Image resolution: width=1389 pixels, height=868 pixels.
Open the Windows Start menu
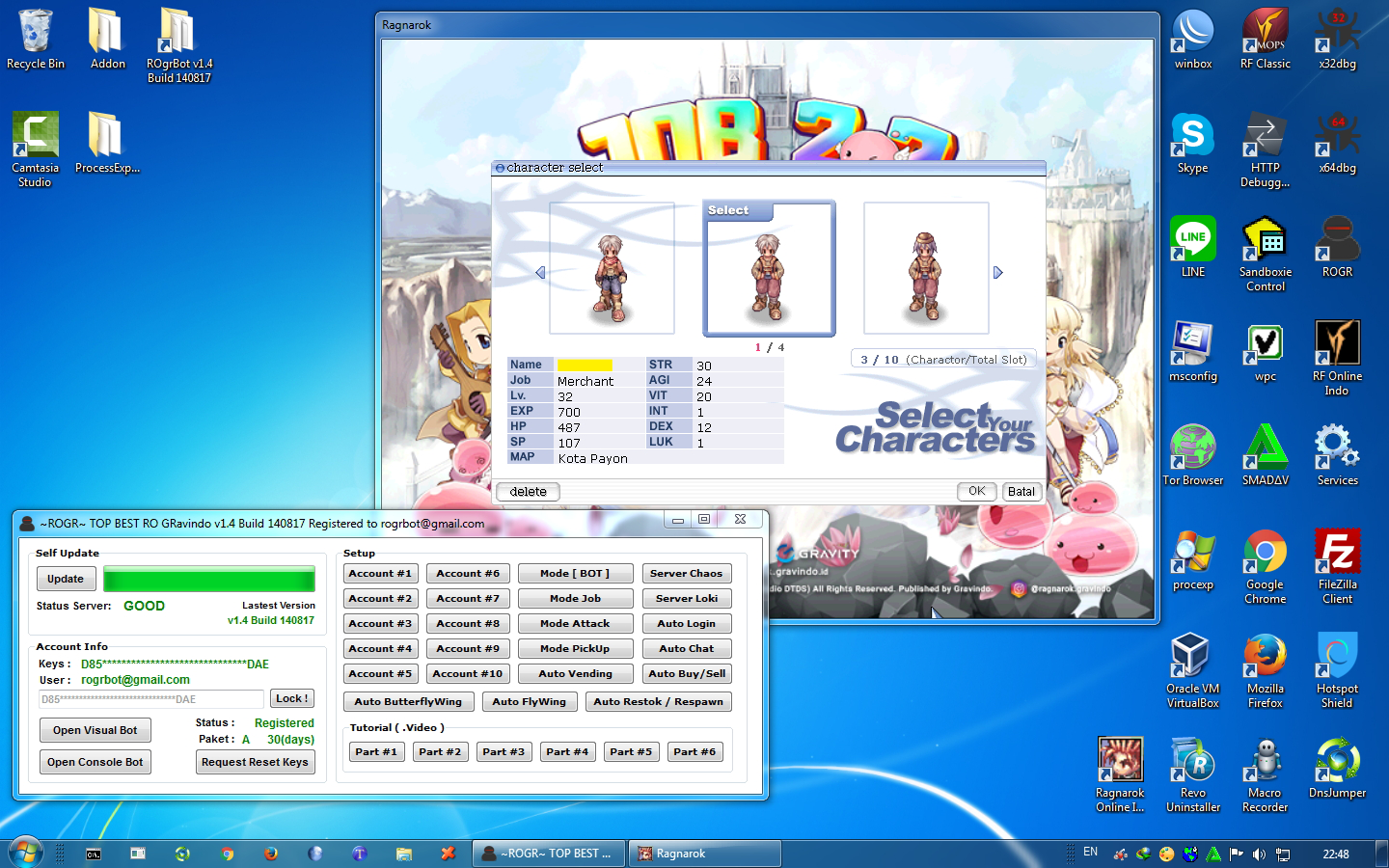[x=25, y=854]
